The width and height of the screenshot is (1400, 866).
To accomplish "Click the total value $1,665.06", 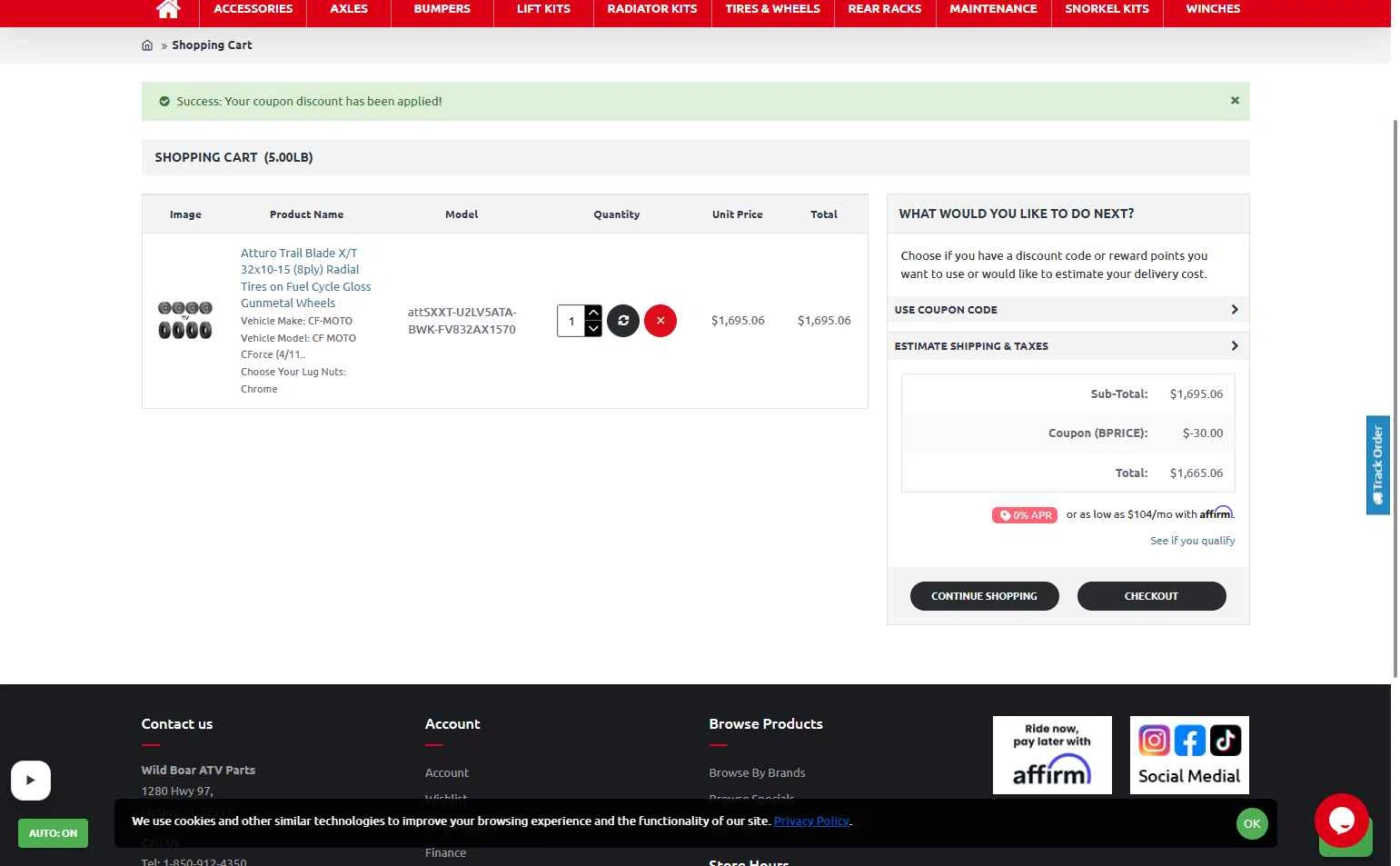I will tap(1196, 473).
